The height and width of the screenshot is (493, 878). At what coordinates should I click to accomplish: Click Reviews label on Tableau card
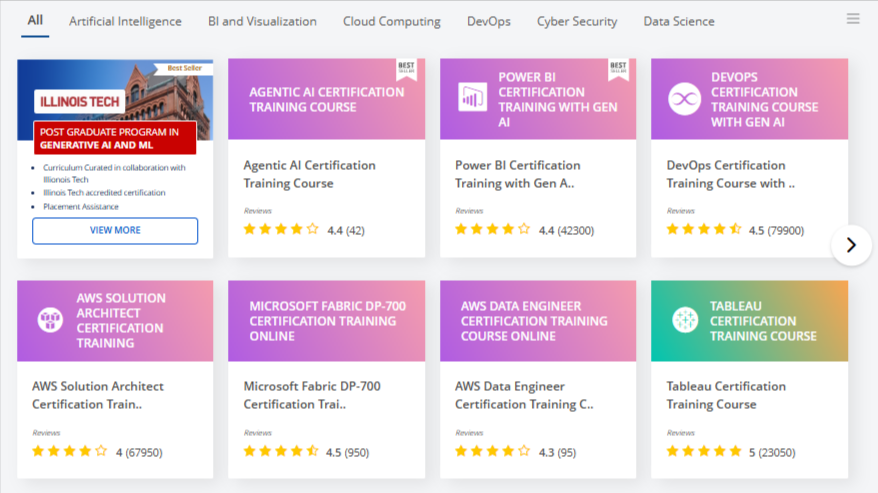tap(680, 432)
